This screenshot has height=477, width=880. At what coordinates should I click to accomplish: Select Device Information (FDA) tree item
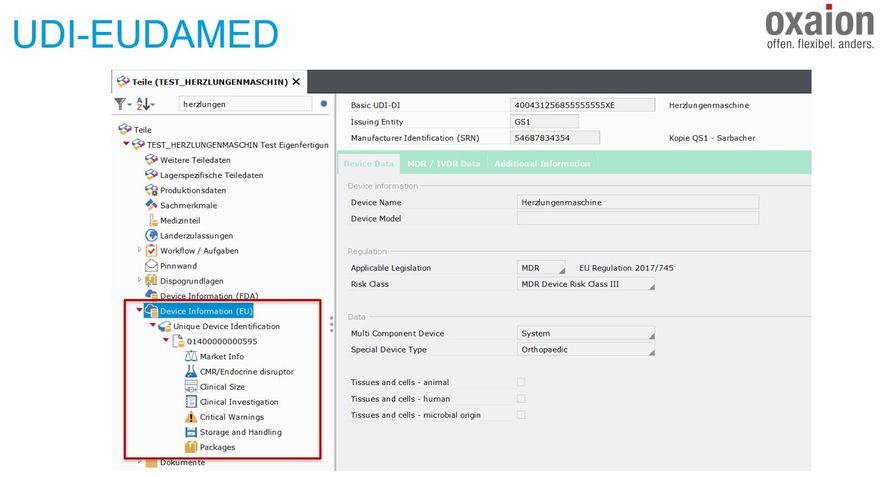209,296
